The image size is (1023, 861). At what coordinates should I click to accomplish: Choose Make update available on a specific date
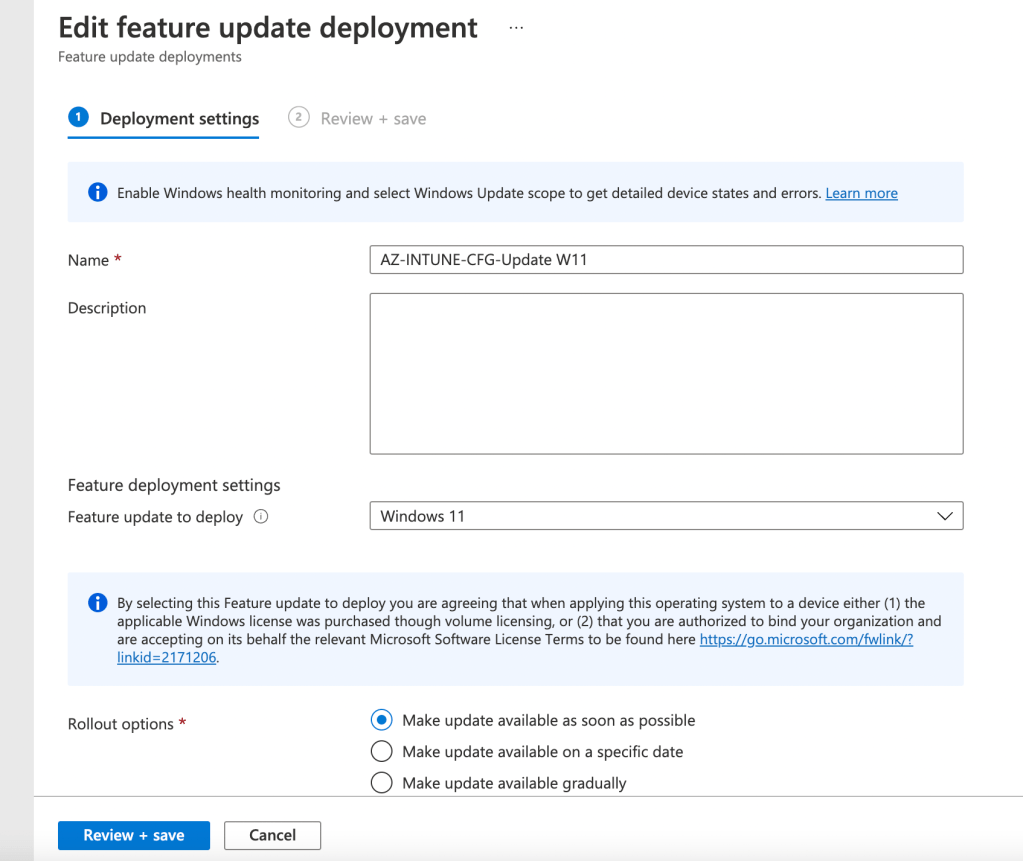(381, 751)
